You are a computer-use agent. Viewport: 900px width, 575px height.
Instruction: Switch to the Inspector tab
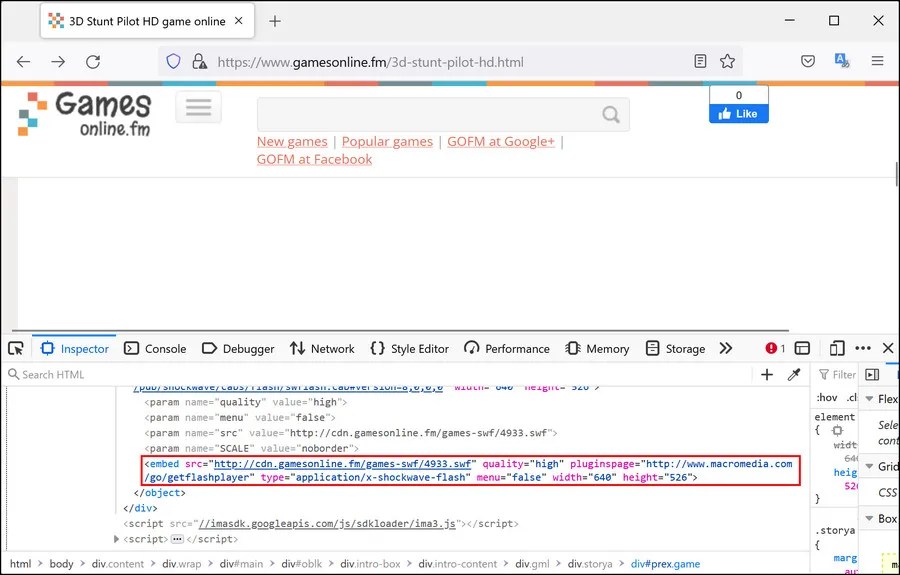[x=75, y=348]
